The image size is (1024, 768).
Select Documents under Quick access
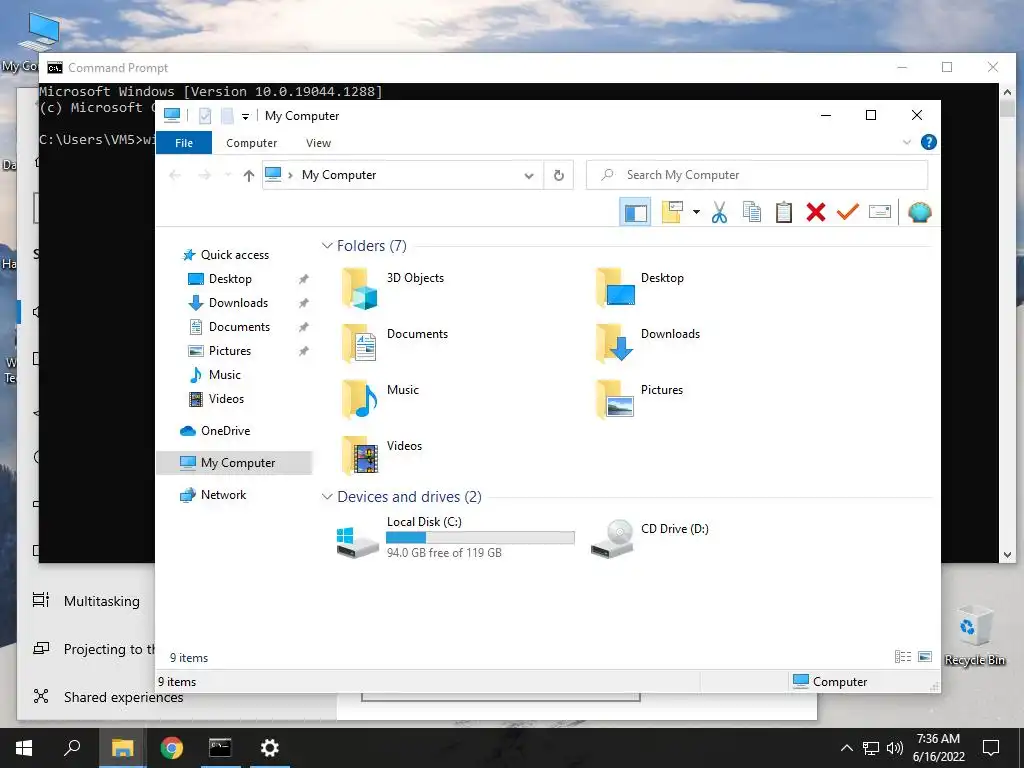[239, 327]
